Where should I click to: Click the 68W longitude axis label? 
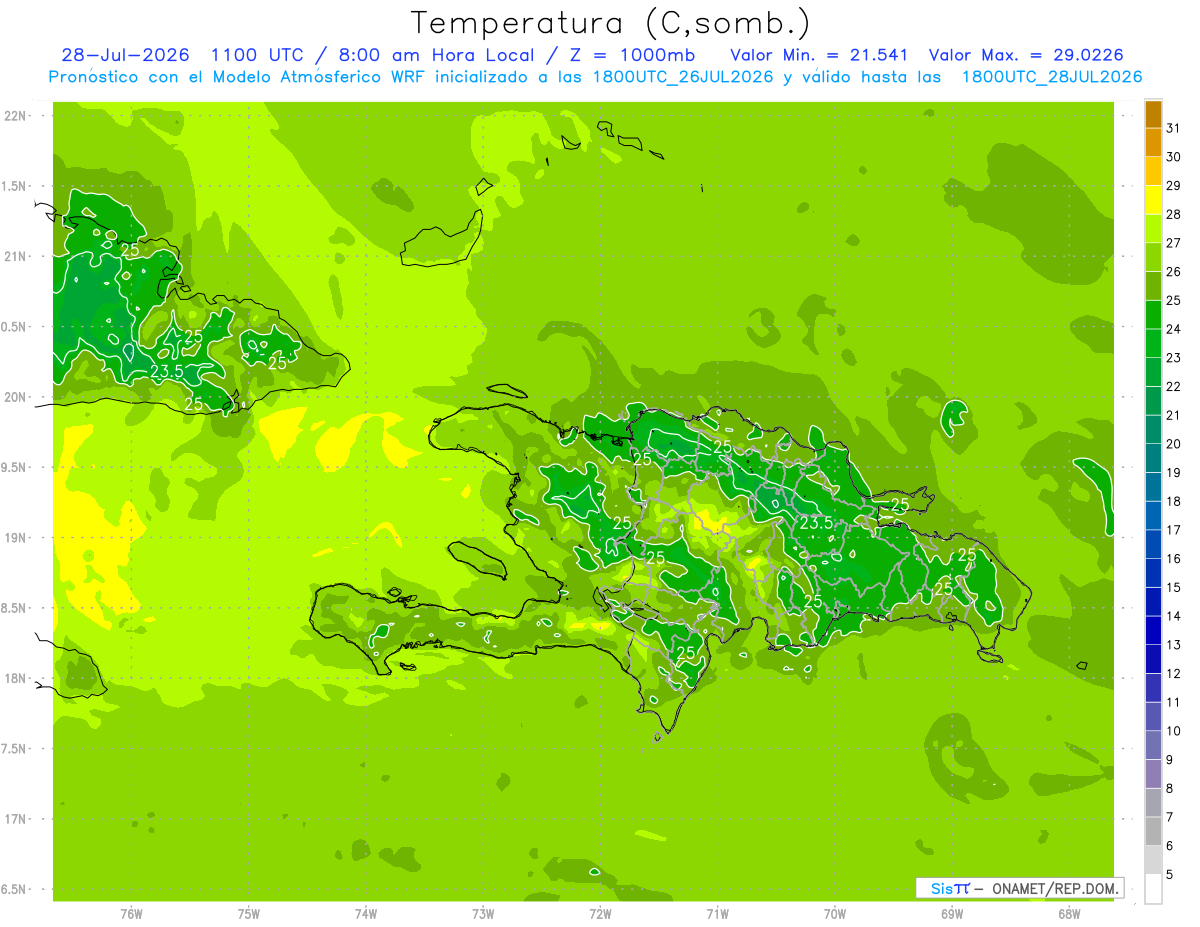(1069, 913)
